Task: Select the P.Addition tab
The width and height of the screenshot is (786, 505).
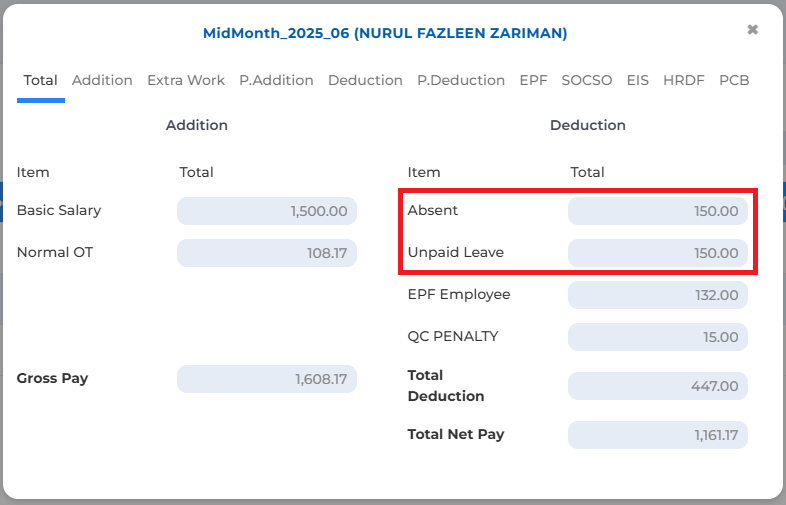Action: [276, 80]
